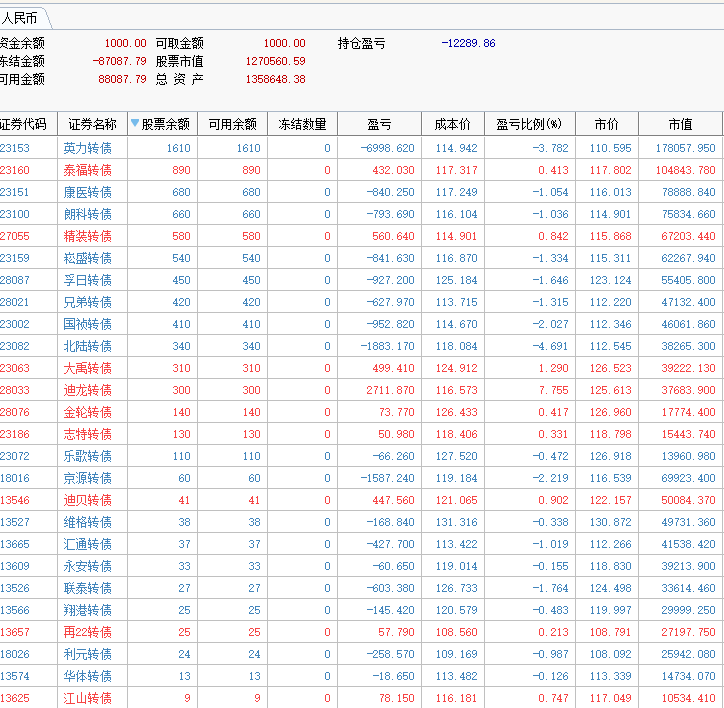Select the 北陆转债 position
This screenshot has width=724, height=708.
88,346
